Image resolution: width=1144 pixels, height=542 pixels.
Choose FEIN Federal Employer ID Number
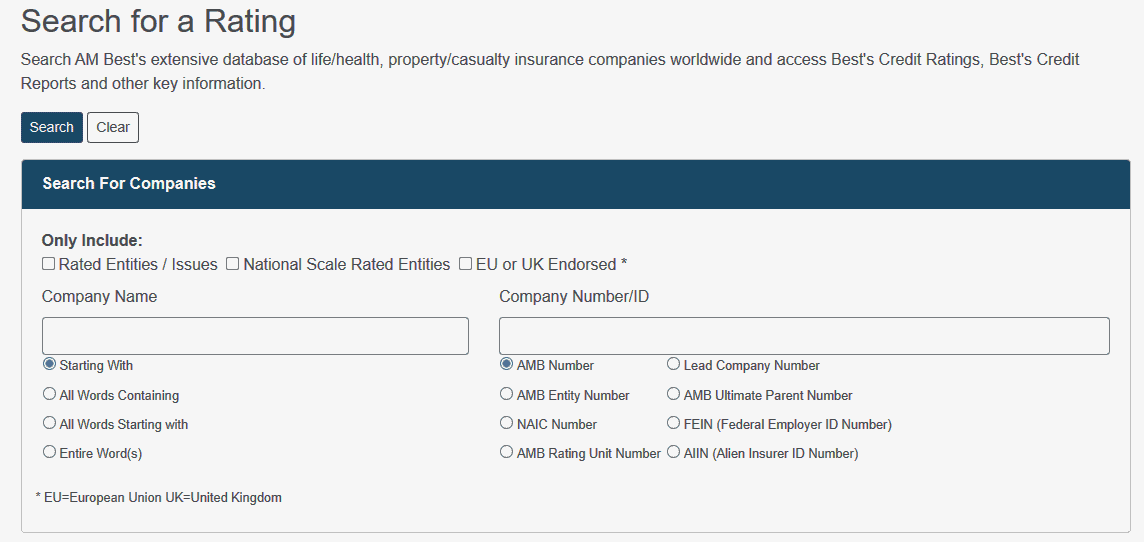pos(674,424)
